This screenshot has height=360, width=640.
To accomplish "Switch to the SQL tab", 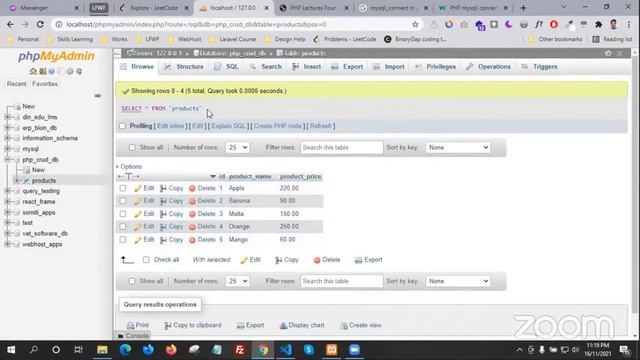I will (x=227, y=67).
